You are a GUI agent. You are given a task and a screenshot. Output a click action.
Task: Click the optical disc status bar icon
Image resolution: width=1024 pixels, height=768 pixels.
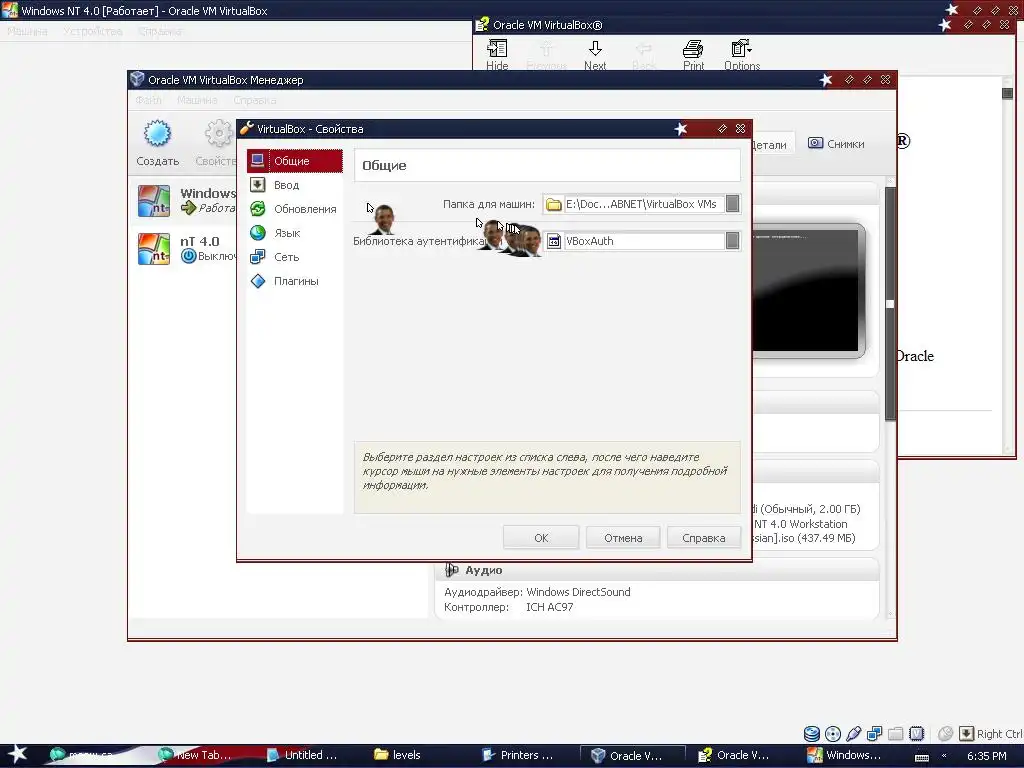tap(833, 733)
